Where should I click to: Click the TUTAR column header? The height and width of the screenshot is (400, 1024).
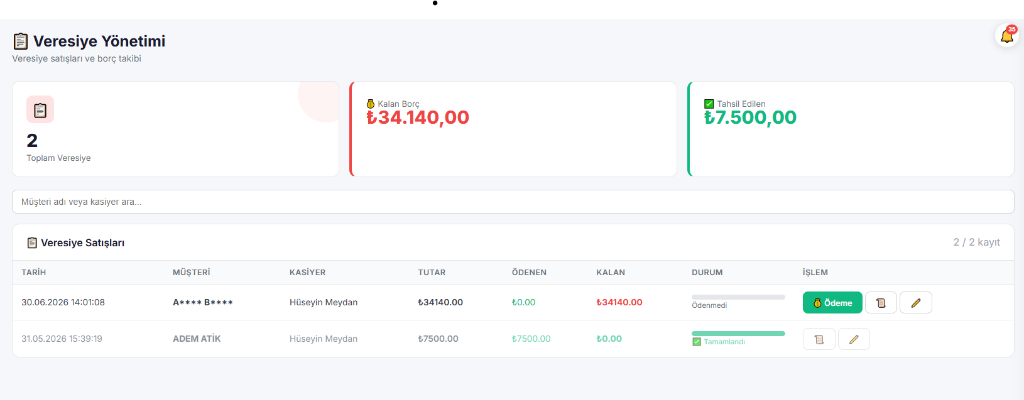coord(432,272)
